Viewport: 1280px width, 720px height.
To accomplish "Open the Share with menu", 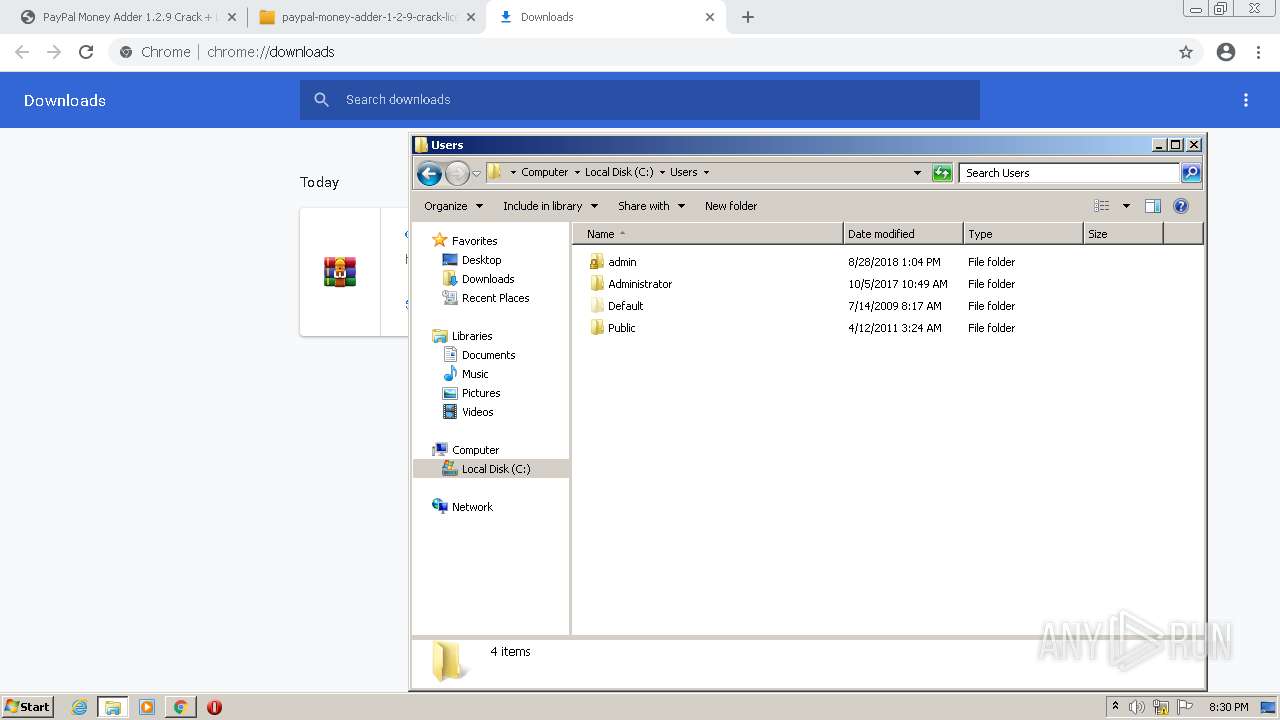I will [x=651, y=206].
